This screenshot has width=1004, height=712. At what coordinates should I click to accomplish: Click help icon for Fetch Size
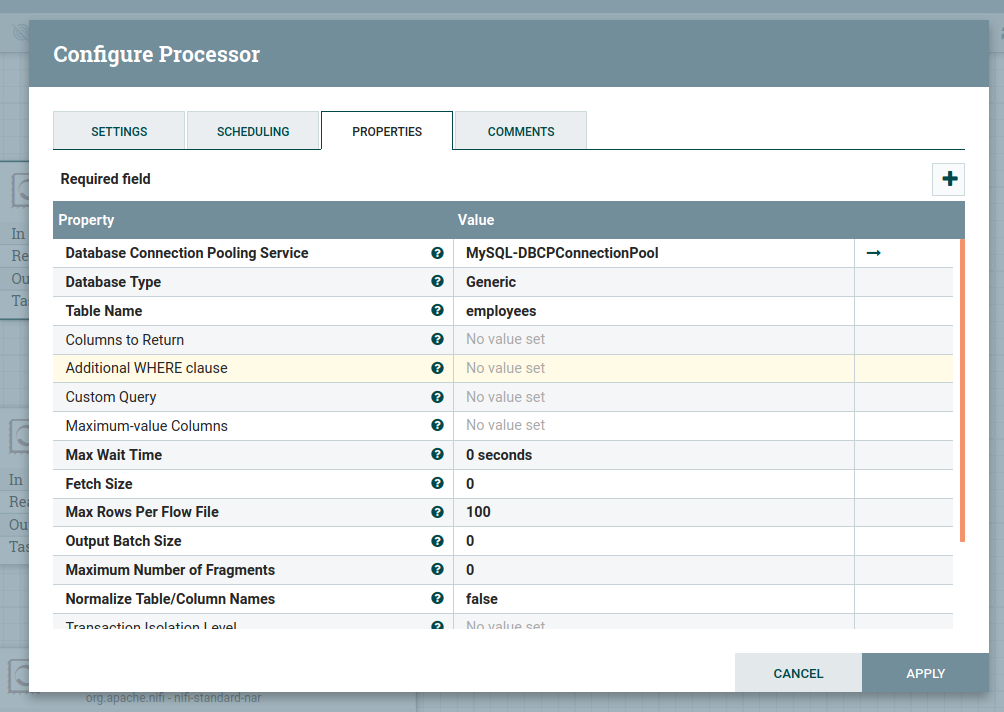437,484
